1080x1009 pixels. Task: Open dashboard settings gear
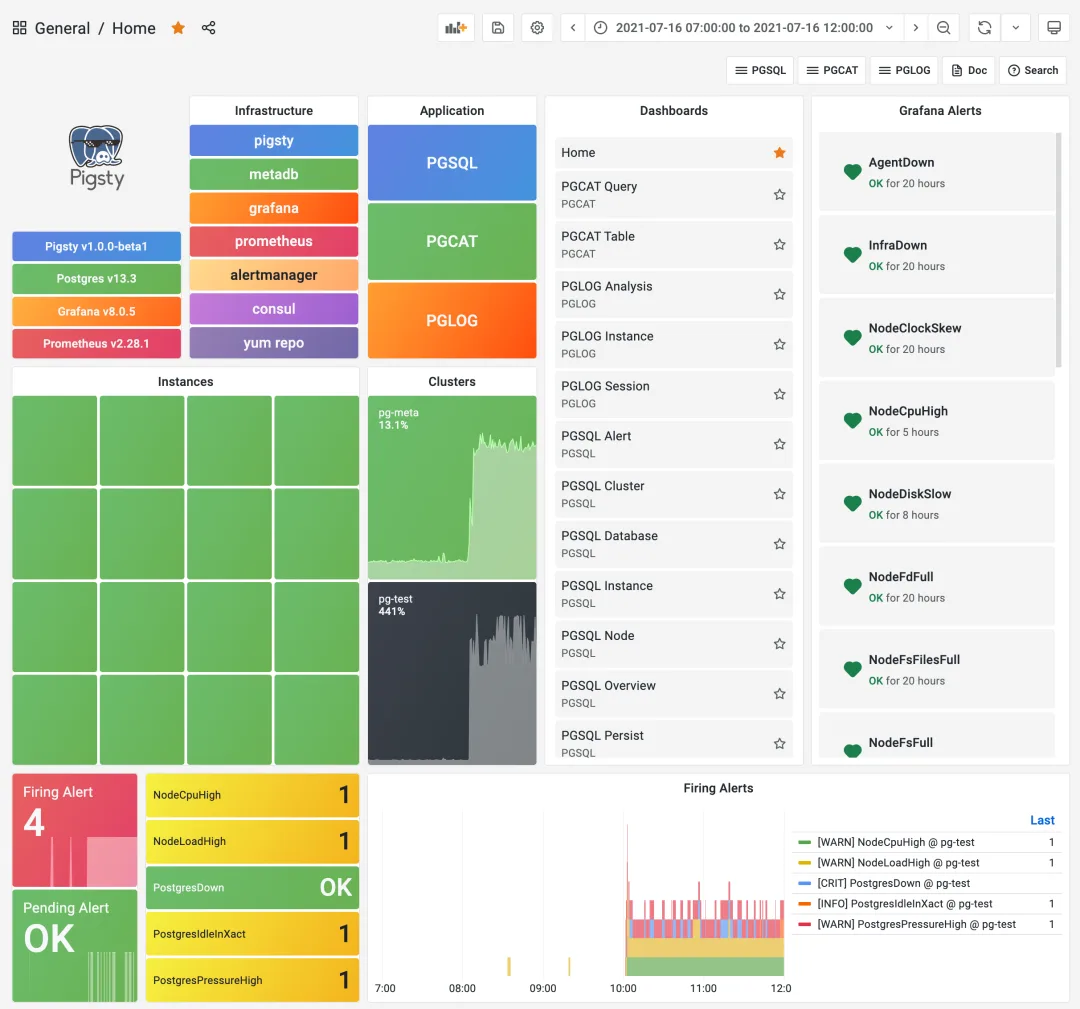click(537, 28)
